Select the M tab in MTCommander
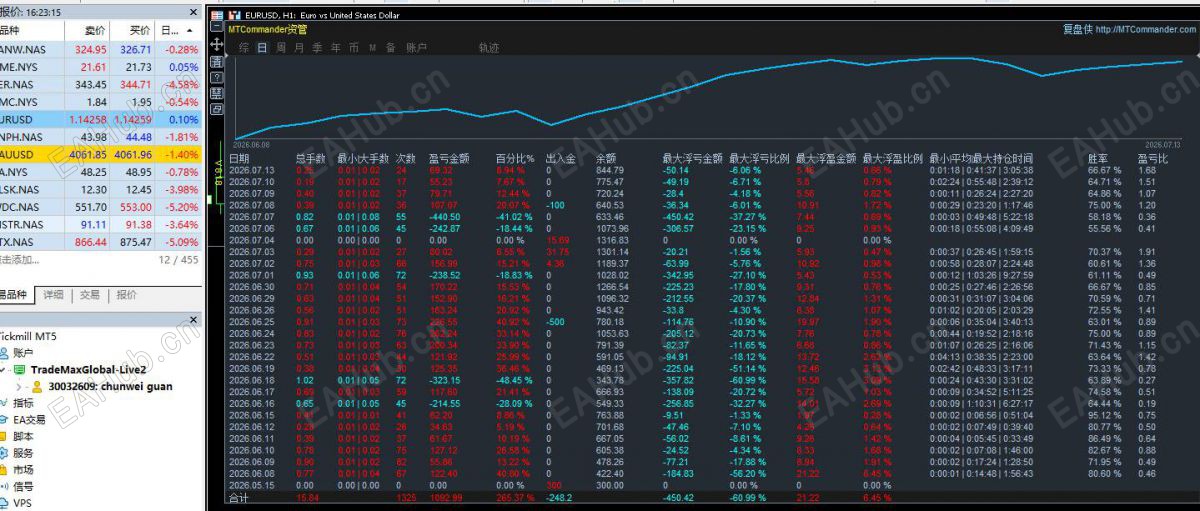This screenshot has height=511, width=1200. coord(372,47)
